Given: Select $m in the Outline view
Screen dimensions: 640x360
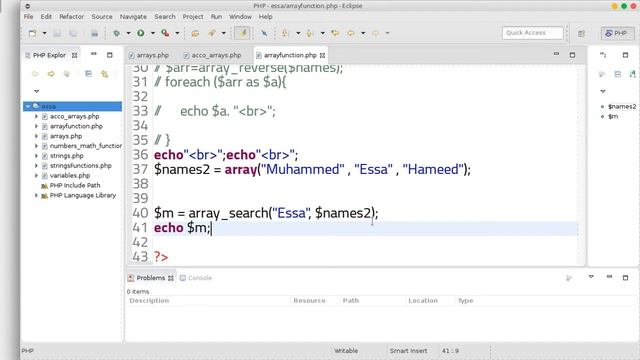Looking at the screenshot, I should point(613,116).
